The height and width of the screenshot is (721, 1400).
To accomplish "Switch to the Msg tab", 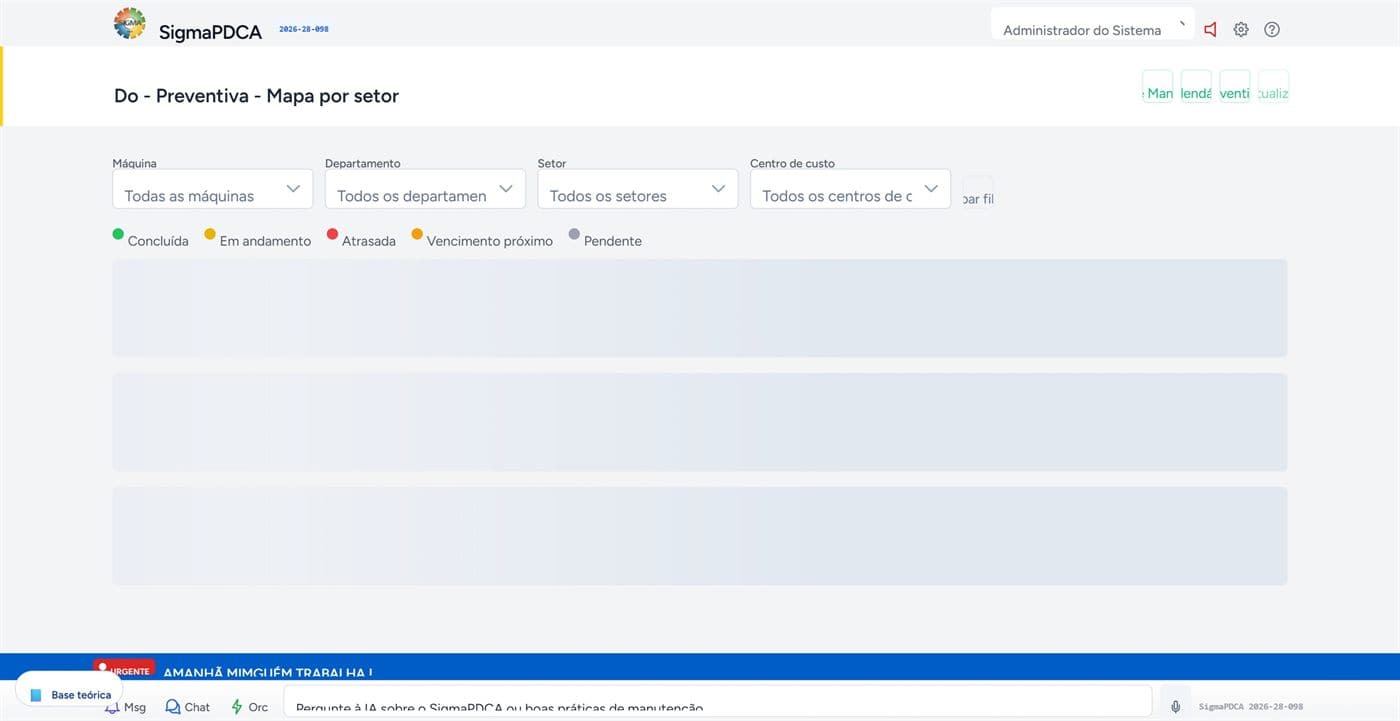I will tap(126, 706).
